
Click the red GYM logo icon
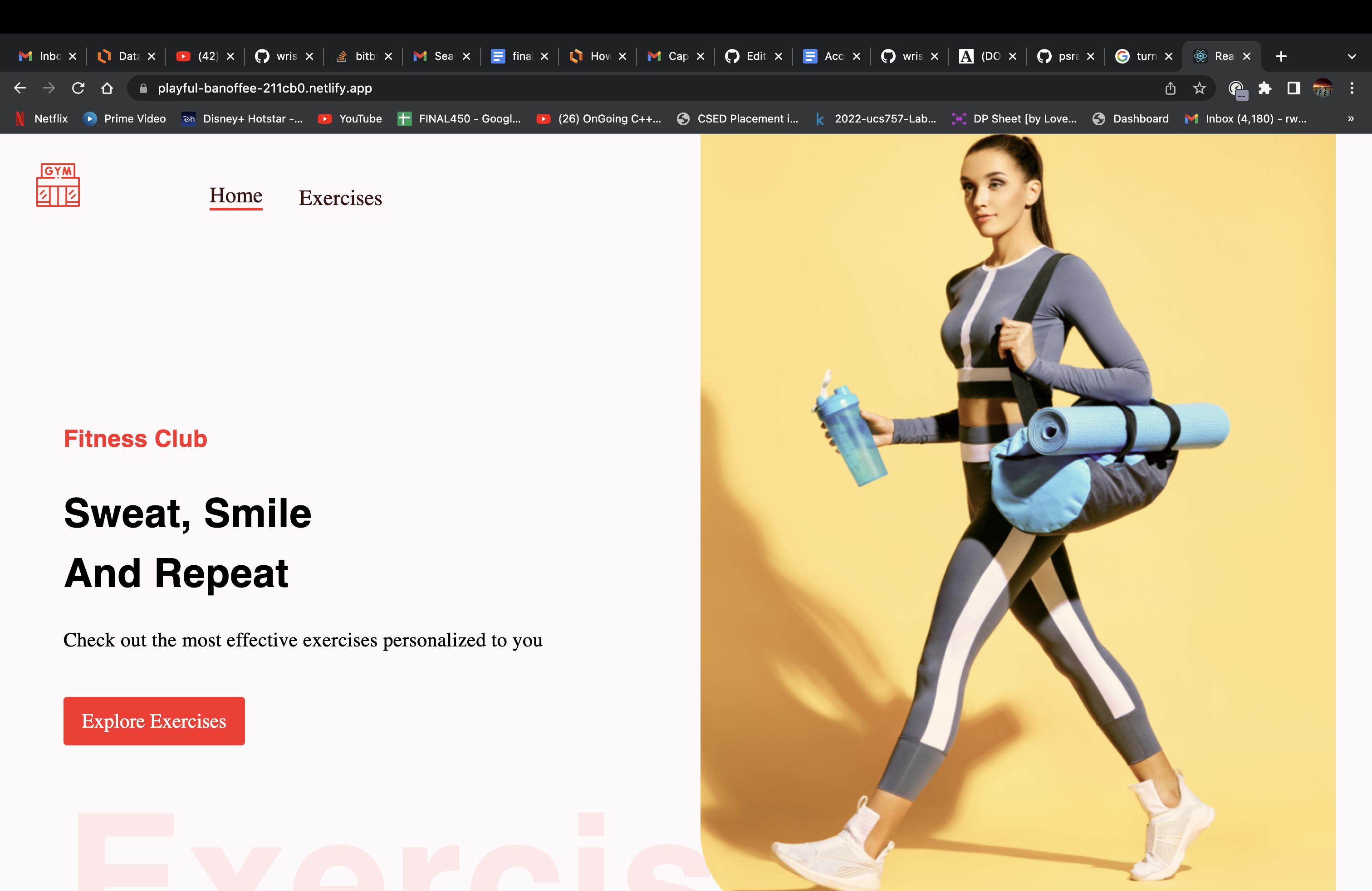coord(58,185)
